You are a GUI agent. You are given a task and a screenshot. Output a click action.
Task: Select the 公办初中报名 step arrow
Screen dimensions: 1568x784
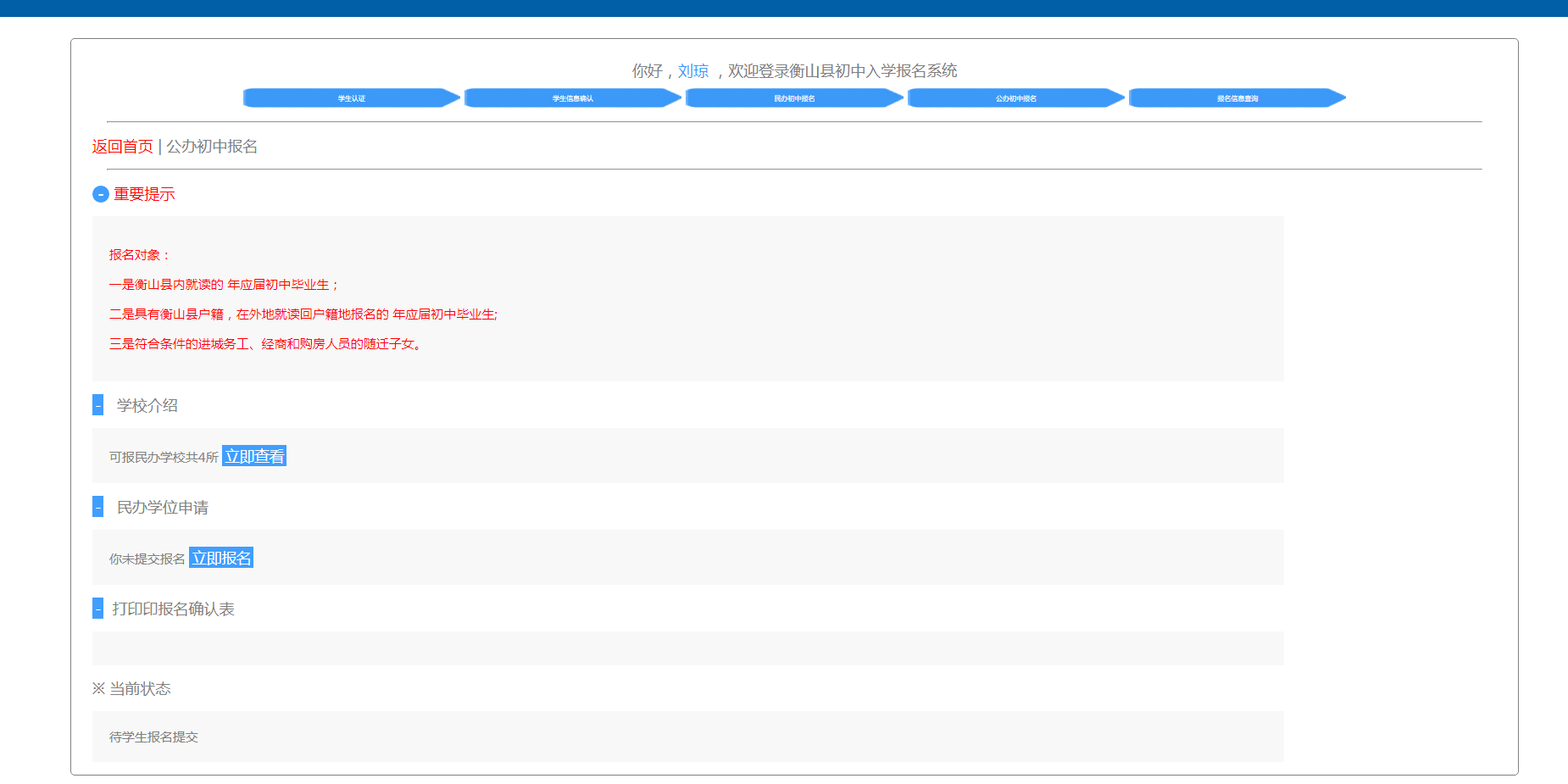tap(1015, 98)
